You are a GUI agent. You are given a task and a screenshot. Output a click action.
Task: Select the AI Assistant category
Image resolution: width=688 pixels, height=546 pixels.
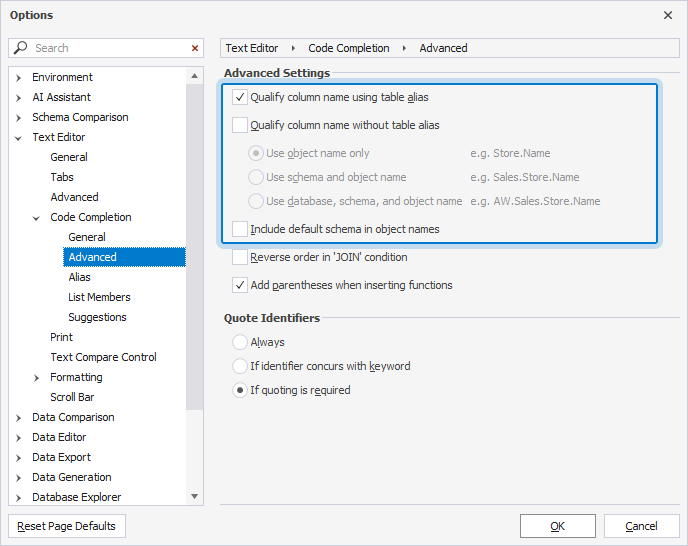61,97
